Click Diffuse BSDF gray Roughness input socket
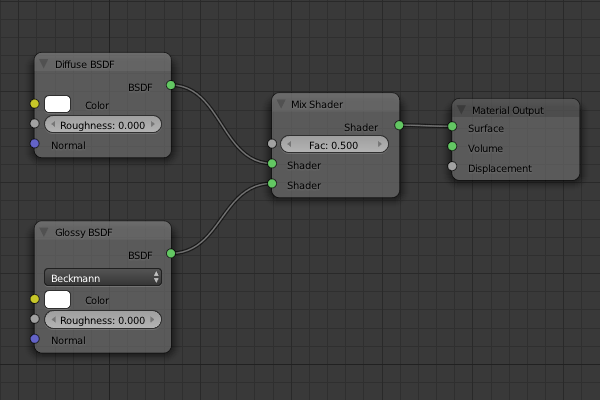The height and width of the screenshot is (400, 600). (34, 124)
